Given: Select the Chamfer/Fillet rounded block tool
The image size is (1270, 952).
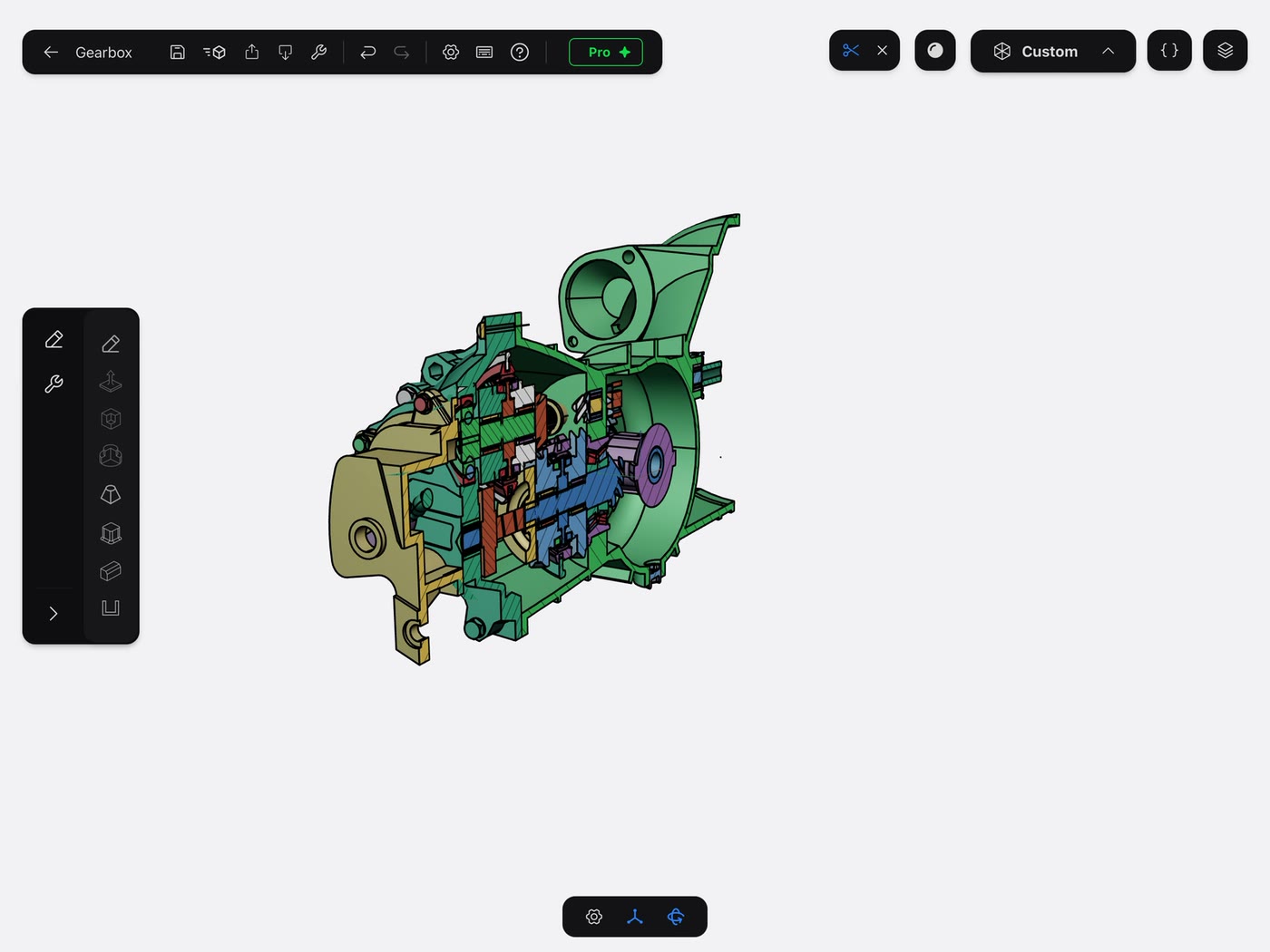Looking at the screenshot, I should coord(111,571).
